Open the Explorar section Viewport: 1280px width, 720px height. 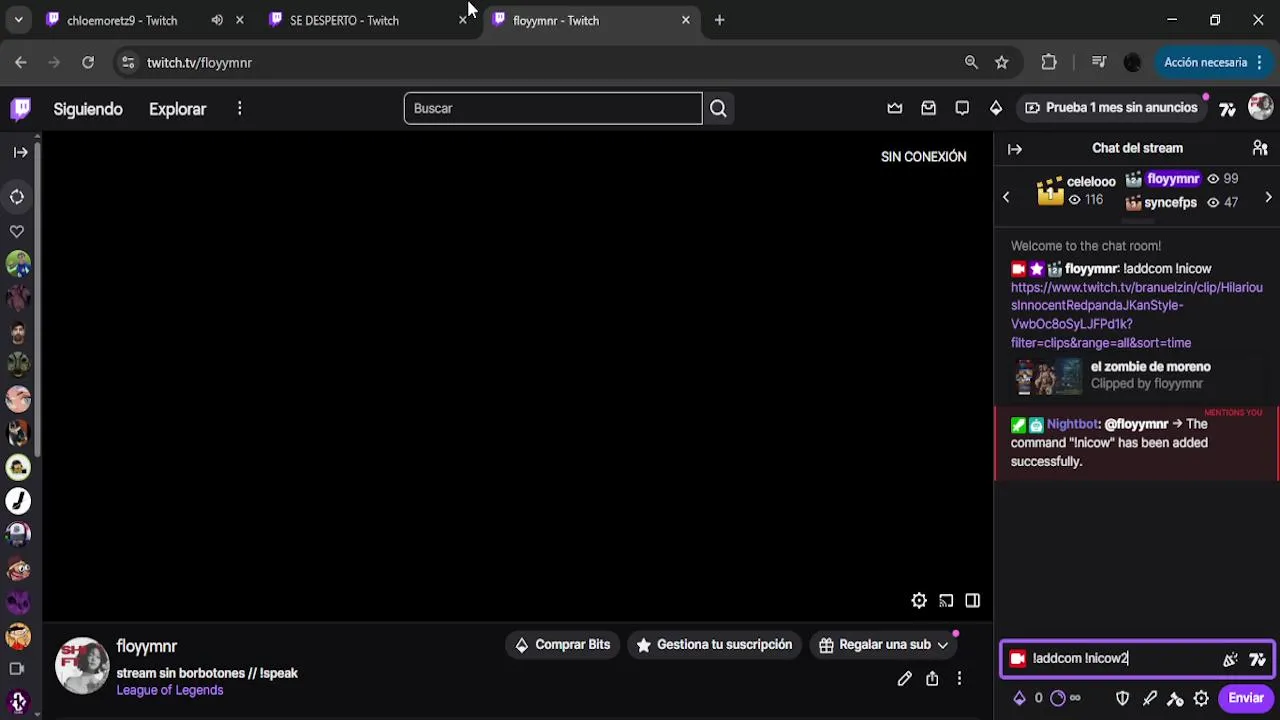click(177, 109)
